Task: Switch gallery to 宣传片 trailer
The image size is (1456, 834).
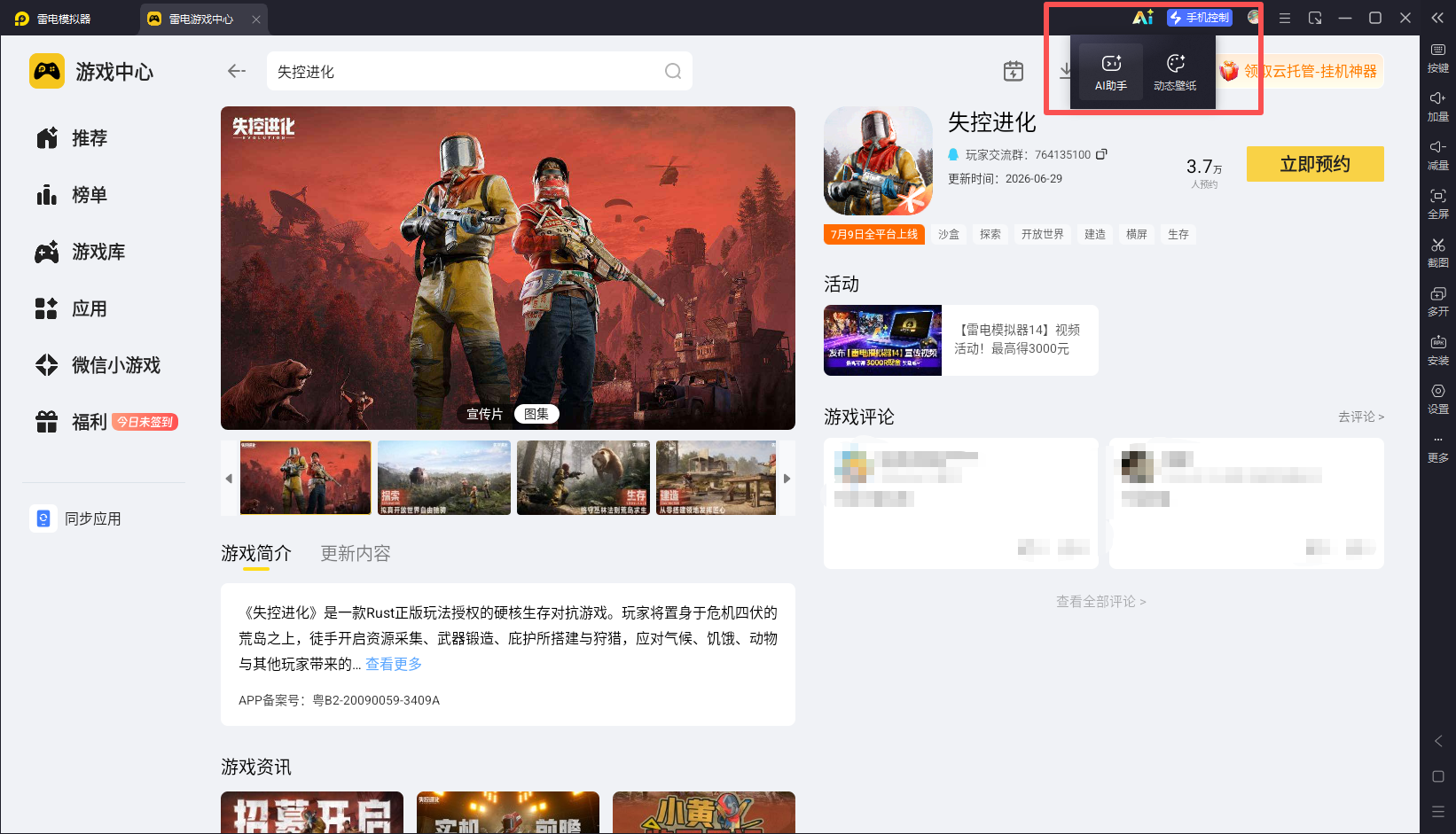Action: click(x=484, y=414)
